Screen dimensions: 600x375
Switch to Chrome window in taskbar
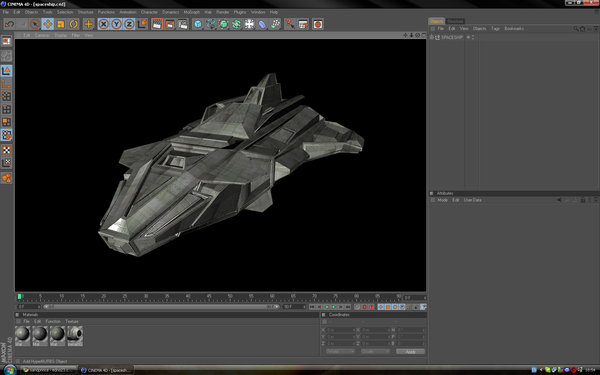[x=48, y=370]
